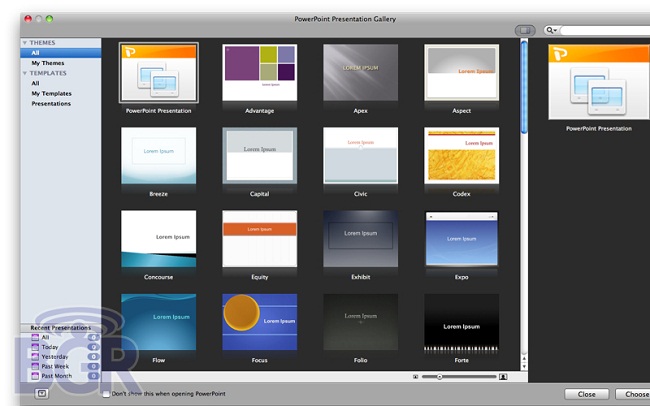Click the Past Month label text
Screen dimensions: 650x406
[57, 376]
